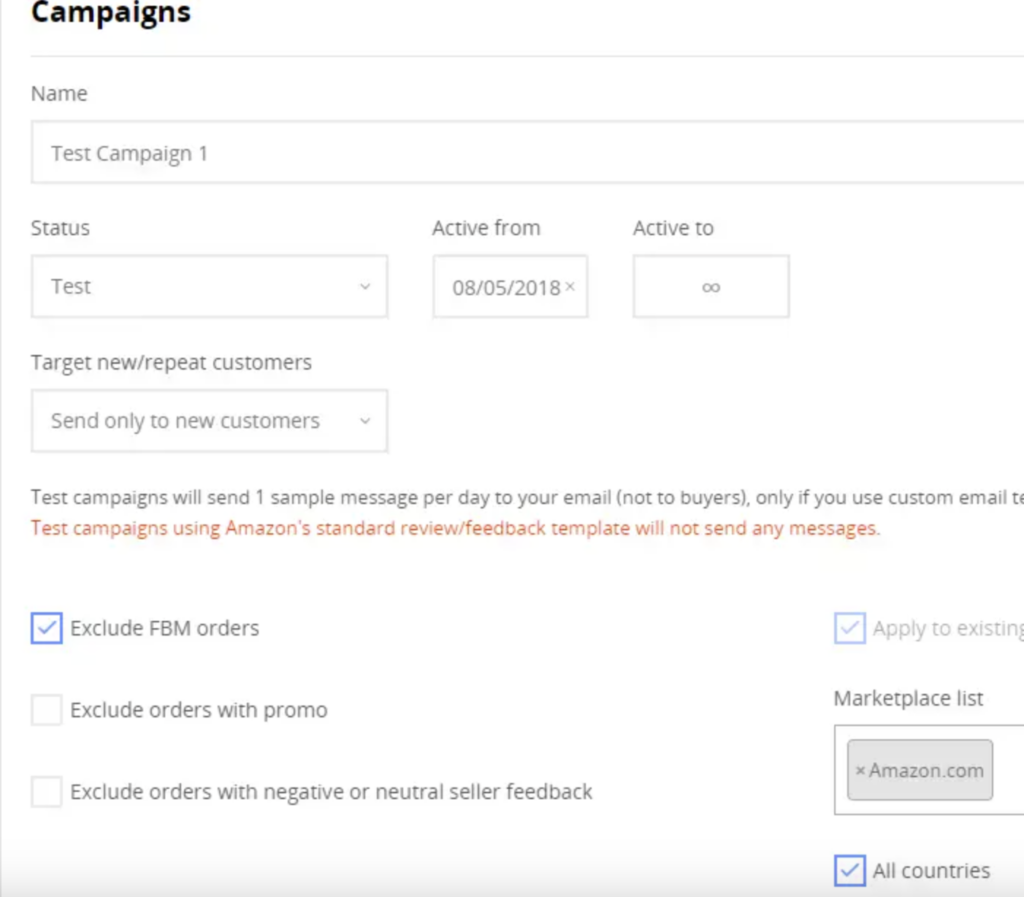Viewport: 1024px width, 897px height.
Task: Click the All countries label text
Action: [x=931, y=871]
